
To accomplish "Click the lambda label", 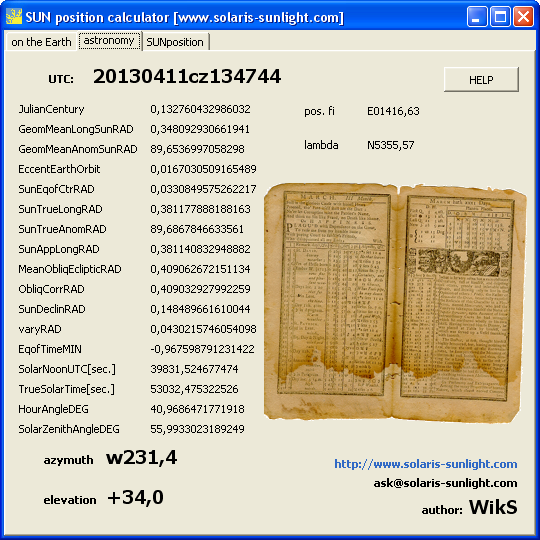I will pos(321,145).
